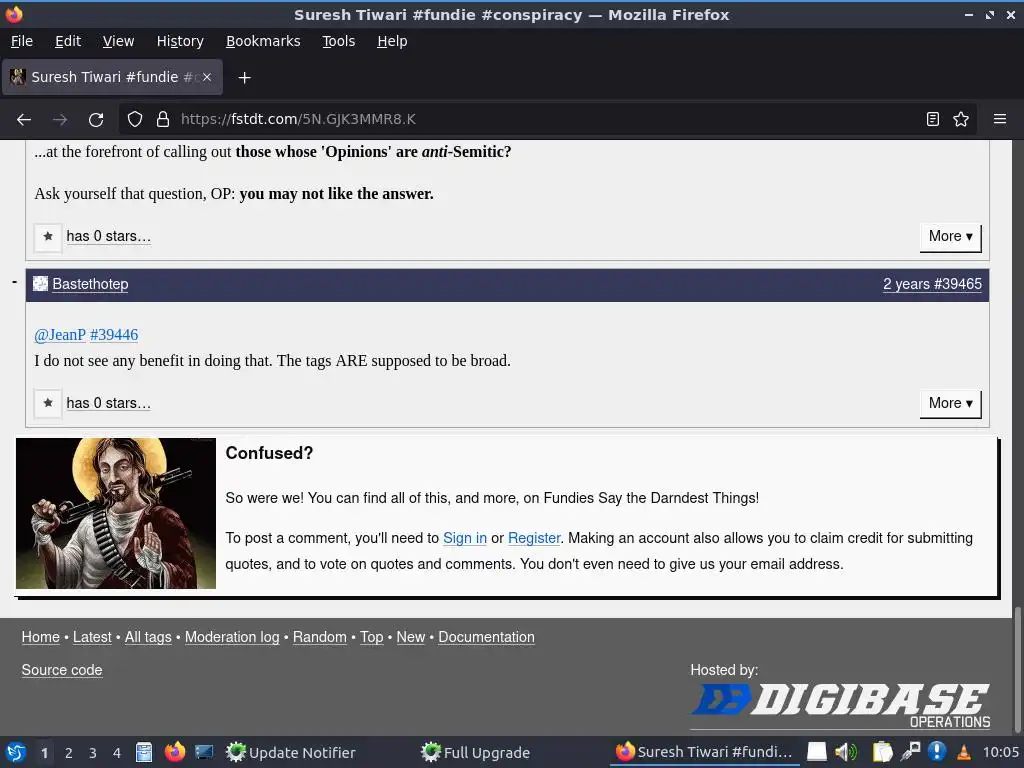Open the Documentation footer link

(x=486, y=637)
